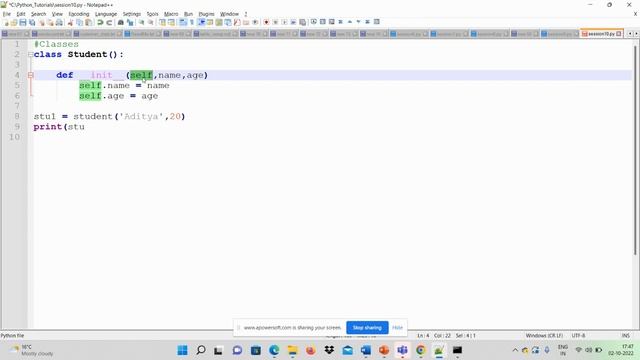Create a new document via toolbar icon
The width and height of the screenshot is (640, 360).
6,22
